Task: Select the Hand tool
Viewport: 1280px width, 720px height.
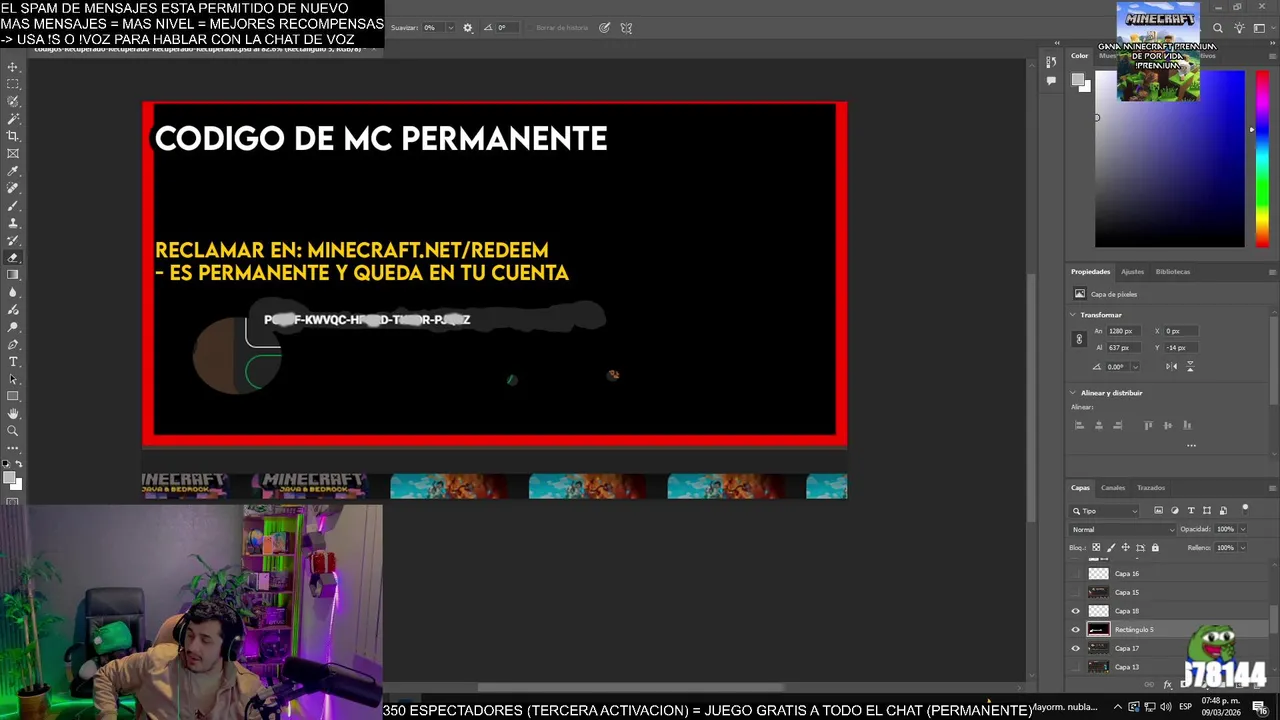Action: [13, 414]
